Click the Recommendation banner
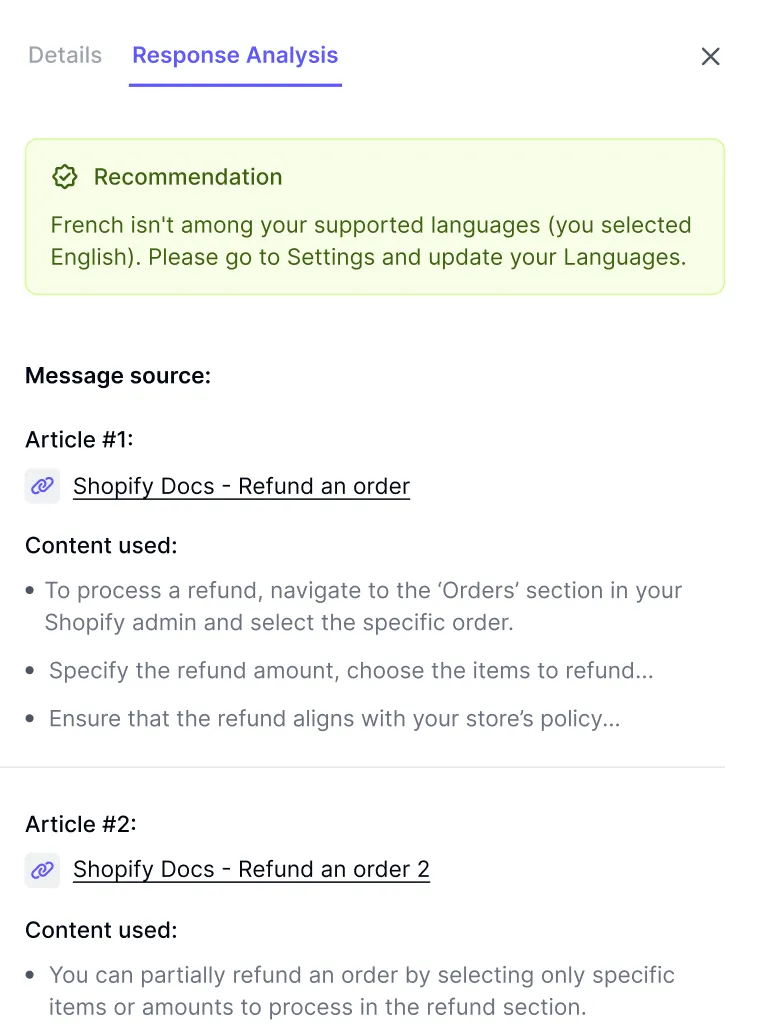 click(x=375, y=215)
